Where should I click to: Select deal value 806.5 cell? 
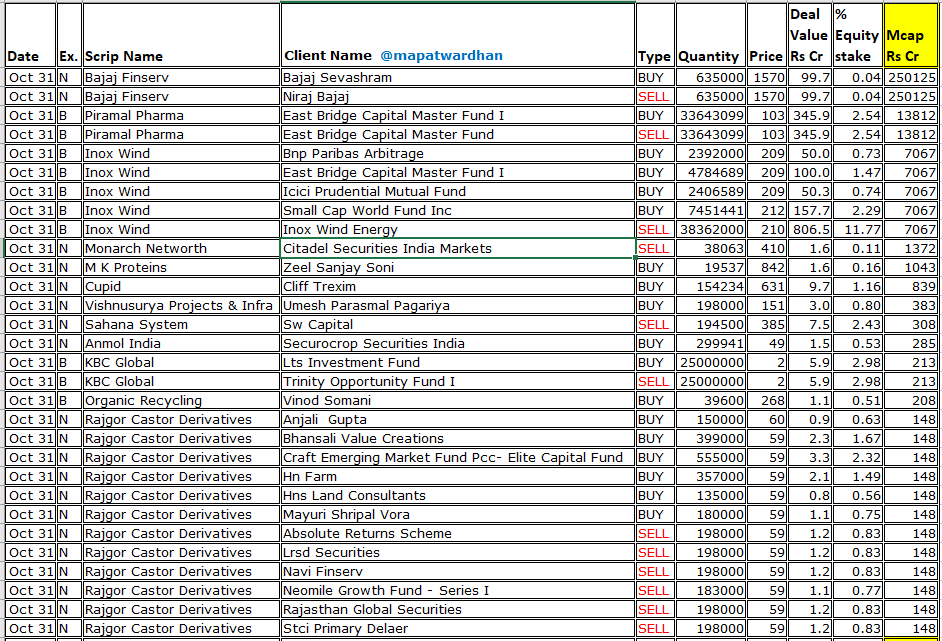click(809, 229)
